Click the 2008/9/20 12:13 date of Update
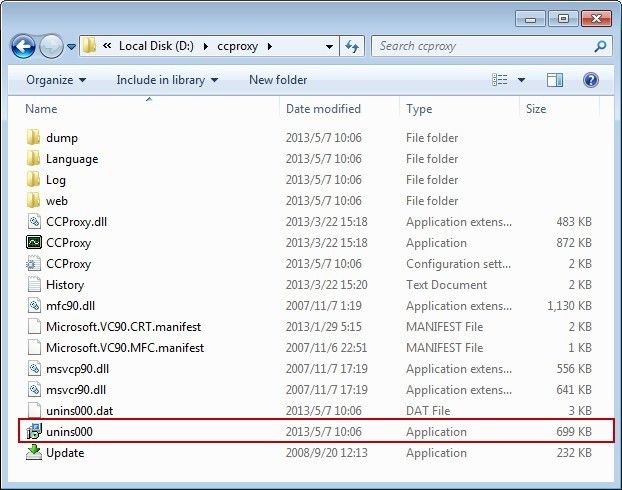 [326, 453]
